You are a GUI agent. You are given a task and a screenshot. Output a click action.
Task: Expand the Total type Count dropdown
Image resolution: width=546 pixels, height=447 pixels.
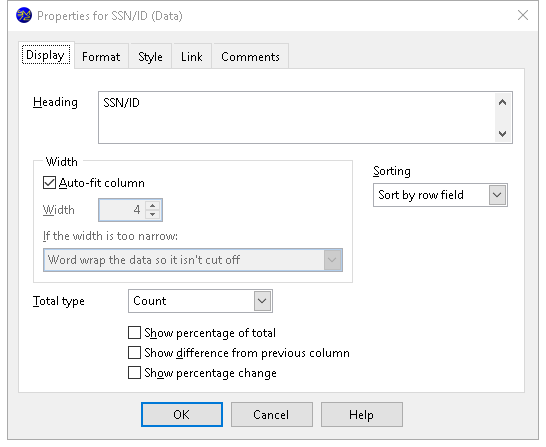click(262, 301)
